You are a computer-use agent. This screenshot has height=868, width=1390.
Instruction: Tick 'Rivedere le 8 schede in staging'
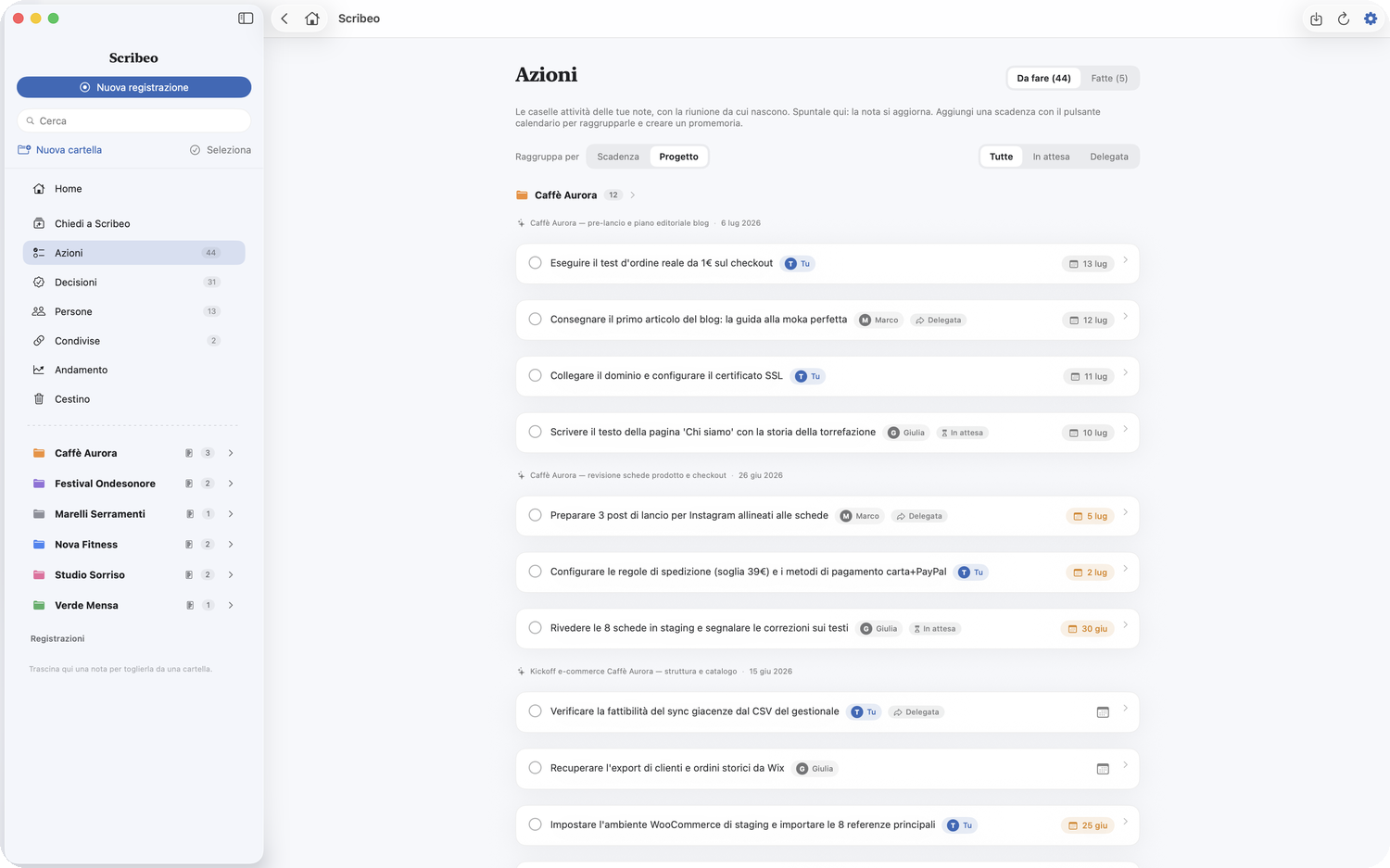point(535,628)
